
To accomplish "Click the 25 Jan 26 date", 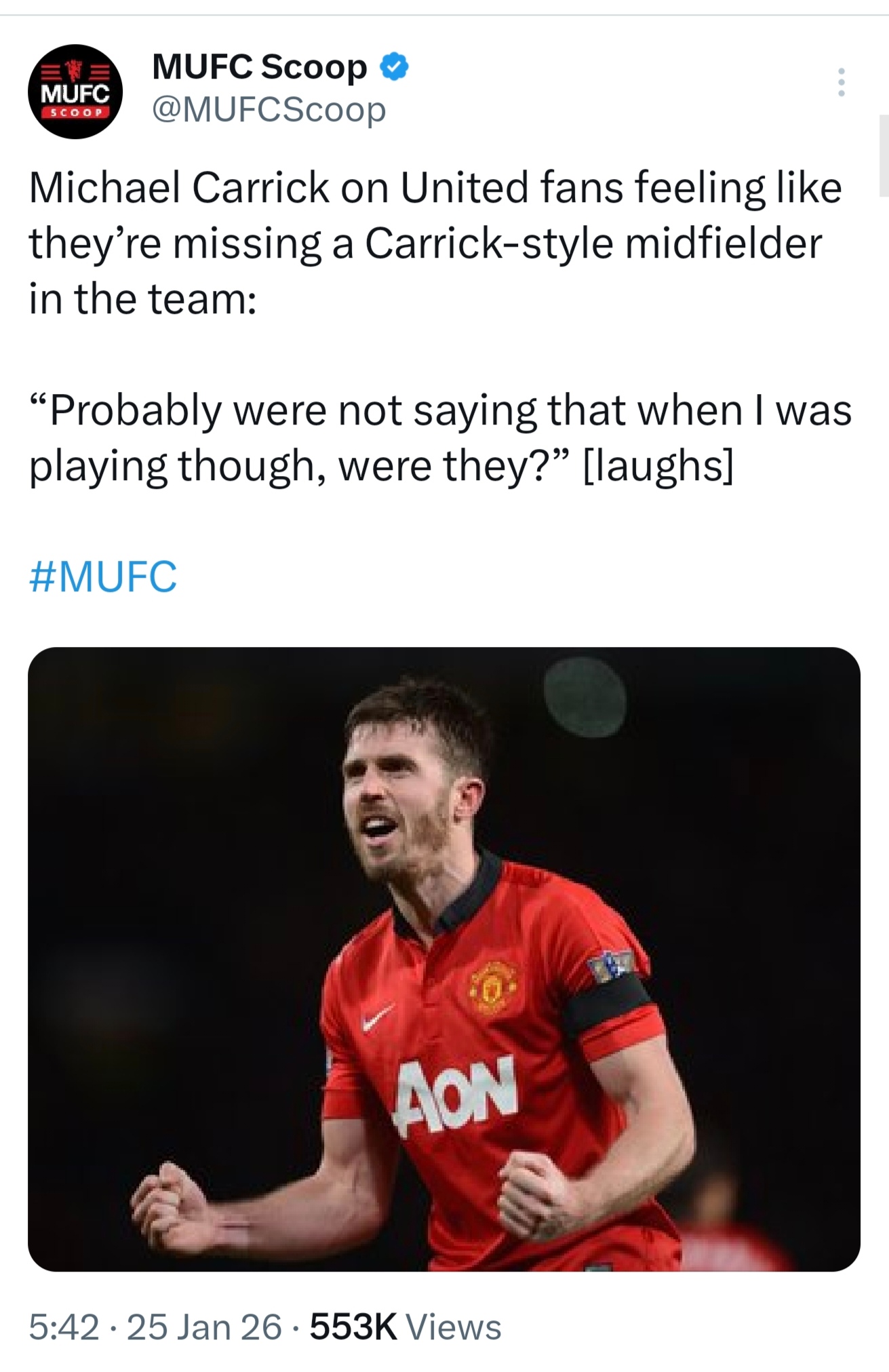I will 204,1327.
